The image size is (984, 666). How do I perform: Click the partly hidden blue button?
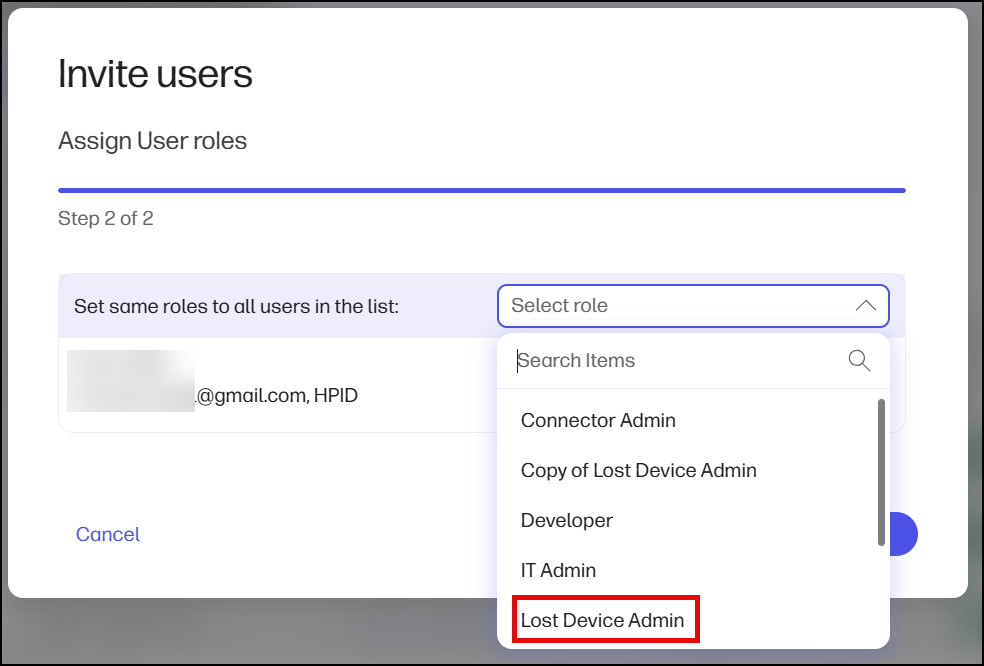[x=904, y=534]
